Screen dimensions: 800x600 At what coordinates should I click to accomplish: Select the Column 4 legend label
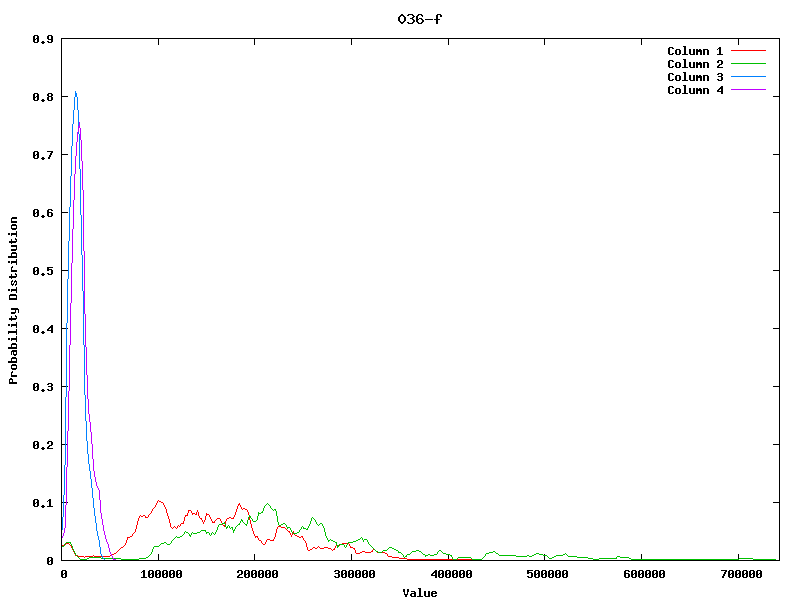click(695, 90)
